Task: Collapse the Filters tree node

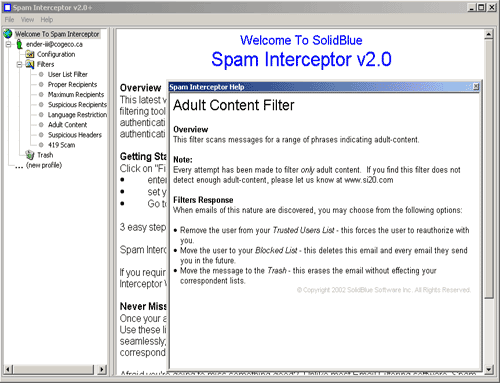Action: click(20, 64)
